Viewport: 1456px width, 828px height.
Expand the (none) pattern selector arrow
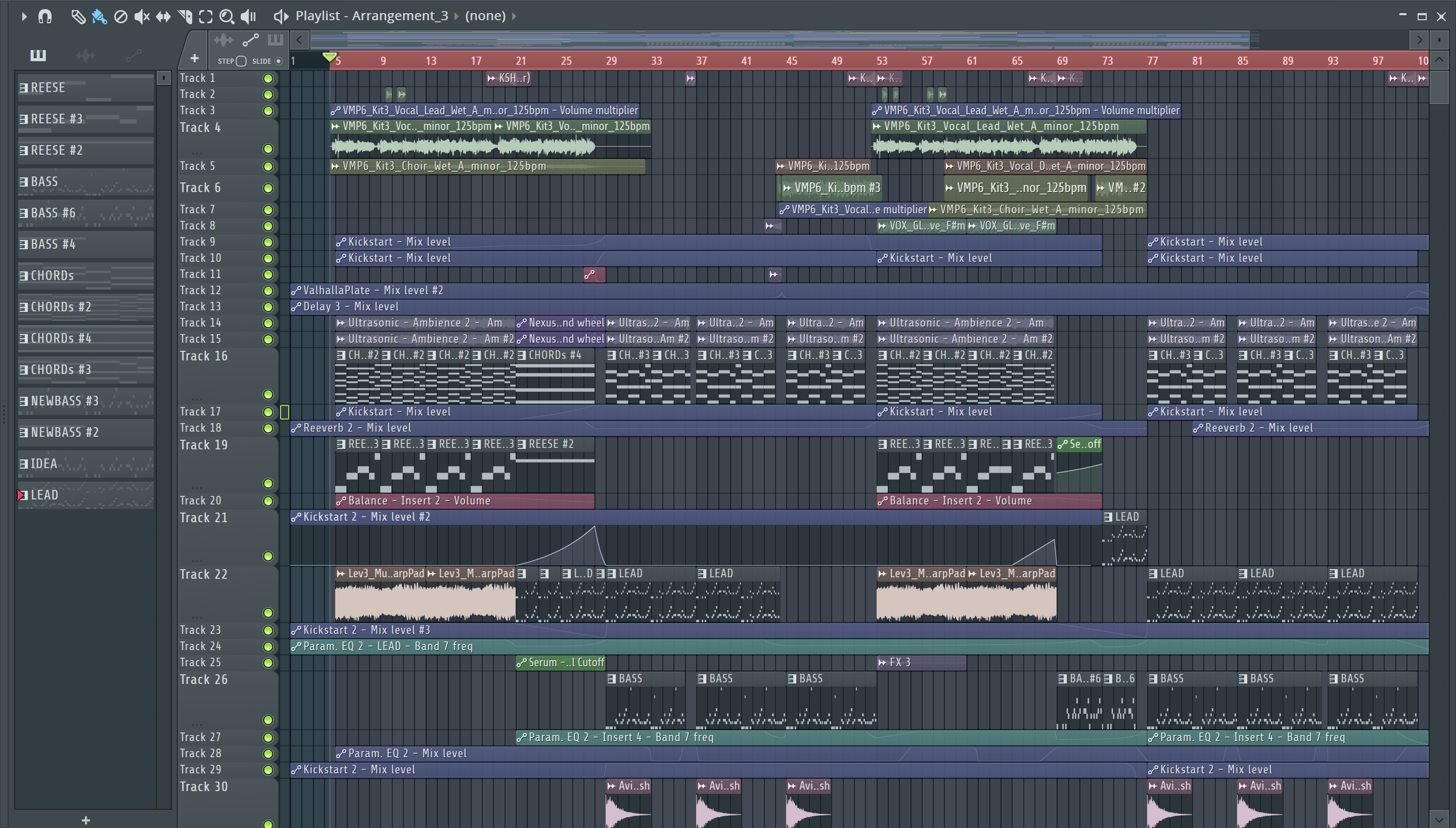[x=514, y=16]
